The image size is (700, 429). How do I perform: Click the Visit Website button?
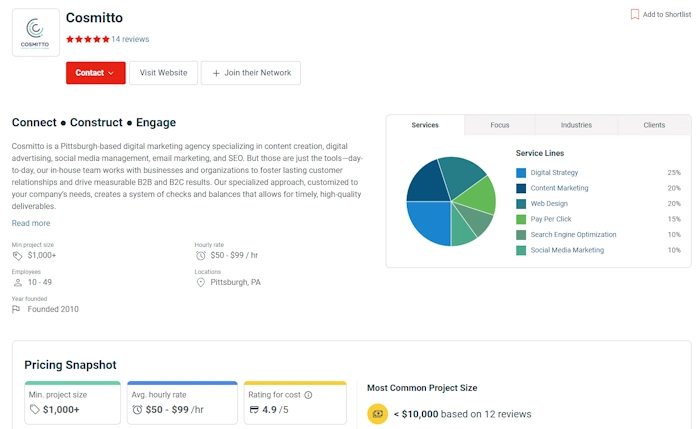[x=163, y=73]
